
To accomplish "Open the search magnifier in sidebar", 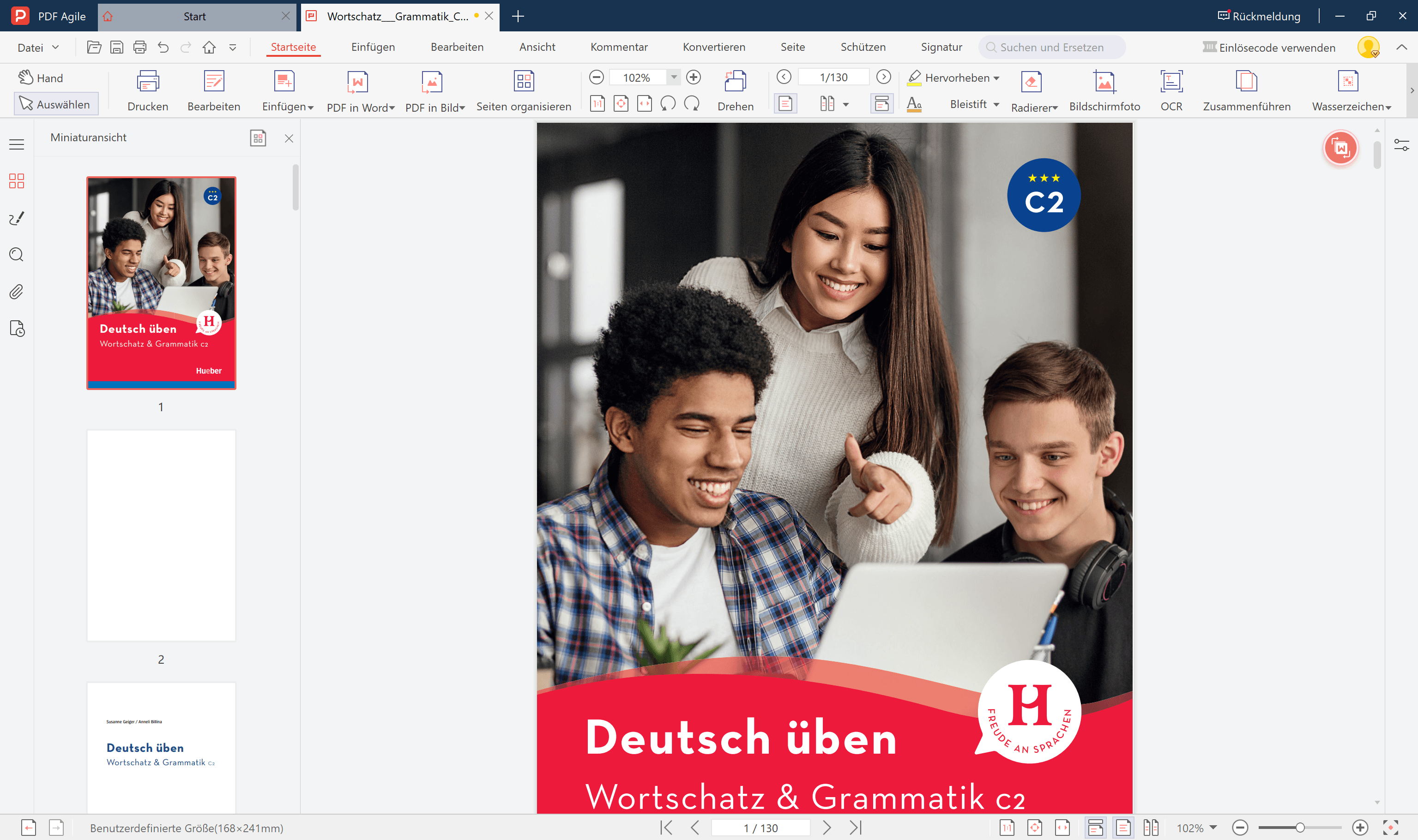I will [x=17, y=255].
